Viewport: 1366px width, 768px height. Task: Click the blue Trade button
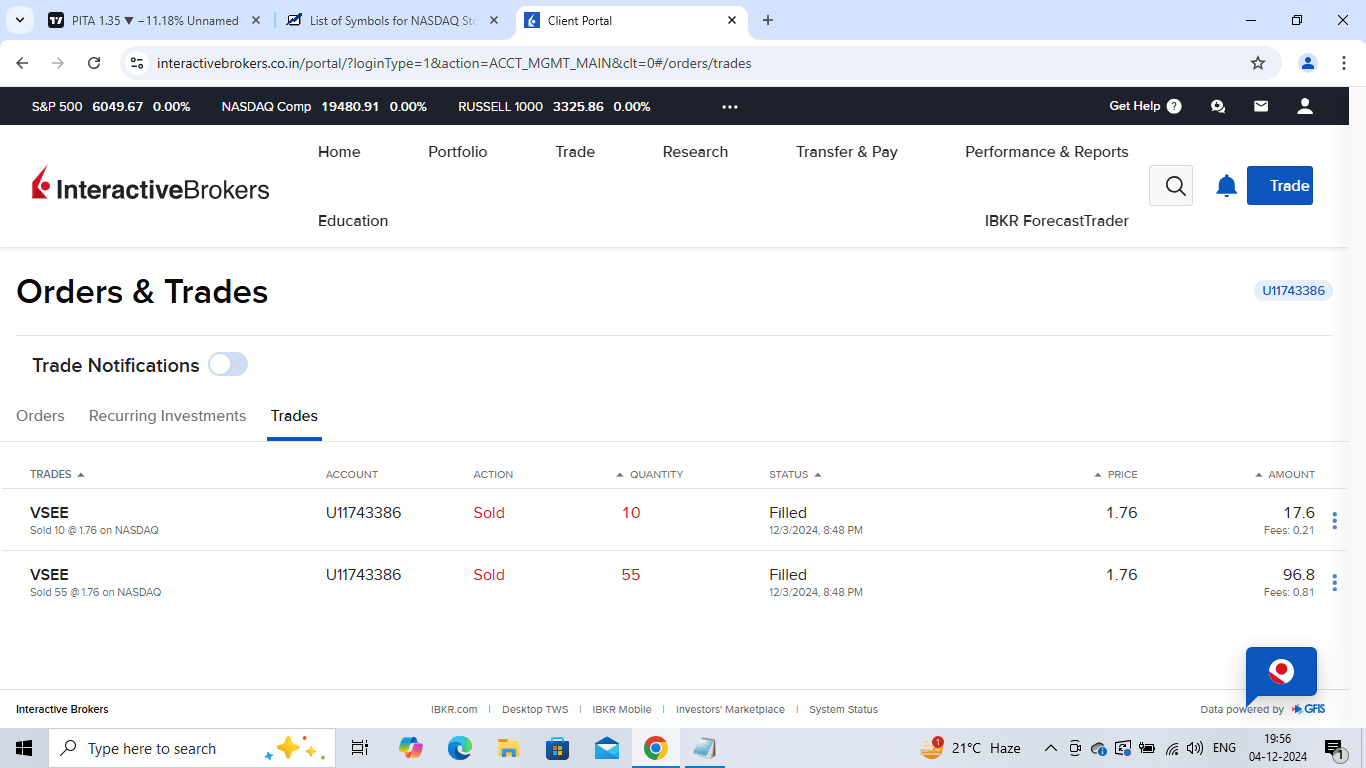1280,185
